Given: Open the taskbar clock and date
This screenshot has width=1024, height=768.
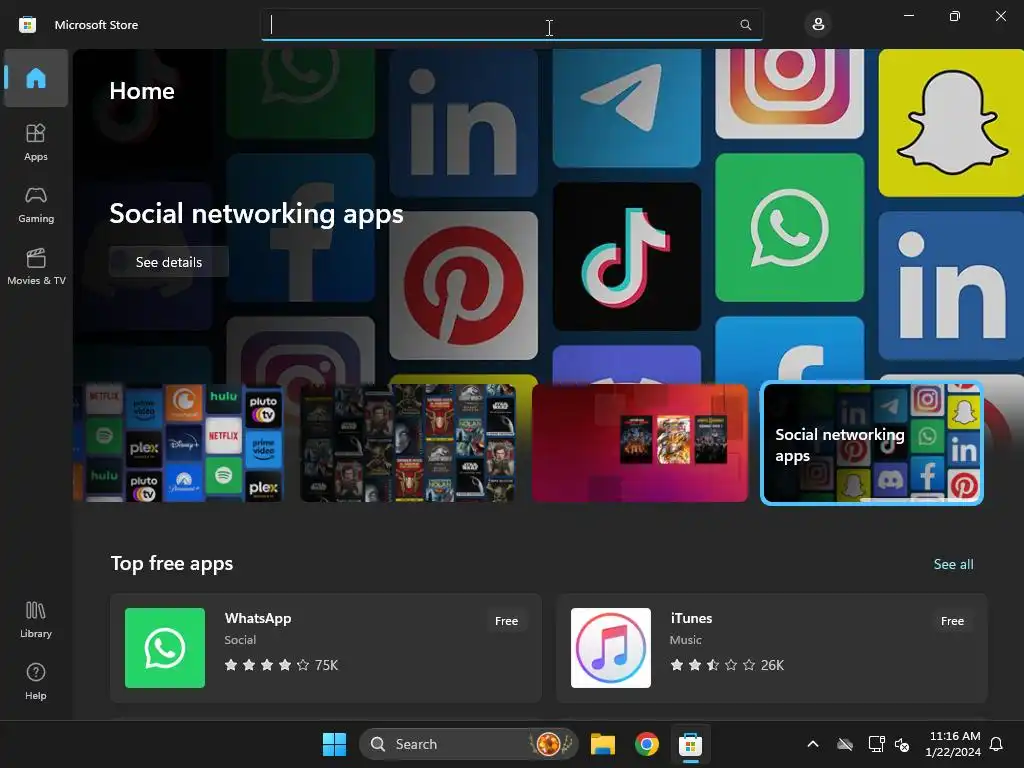Looking at the screenshot, I should coord(953,744).
